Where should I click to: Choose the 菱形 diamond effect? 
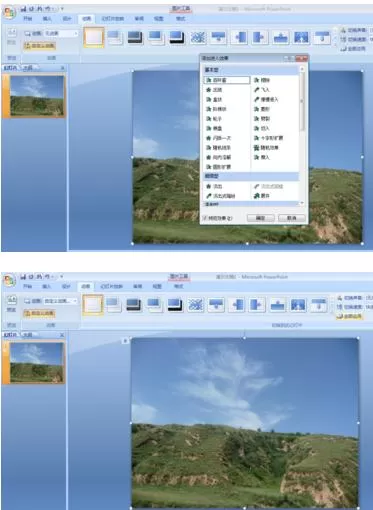point(262,109)
